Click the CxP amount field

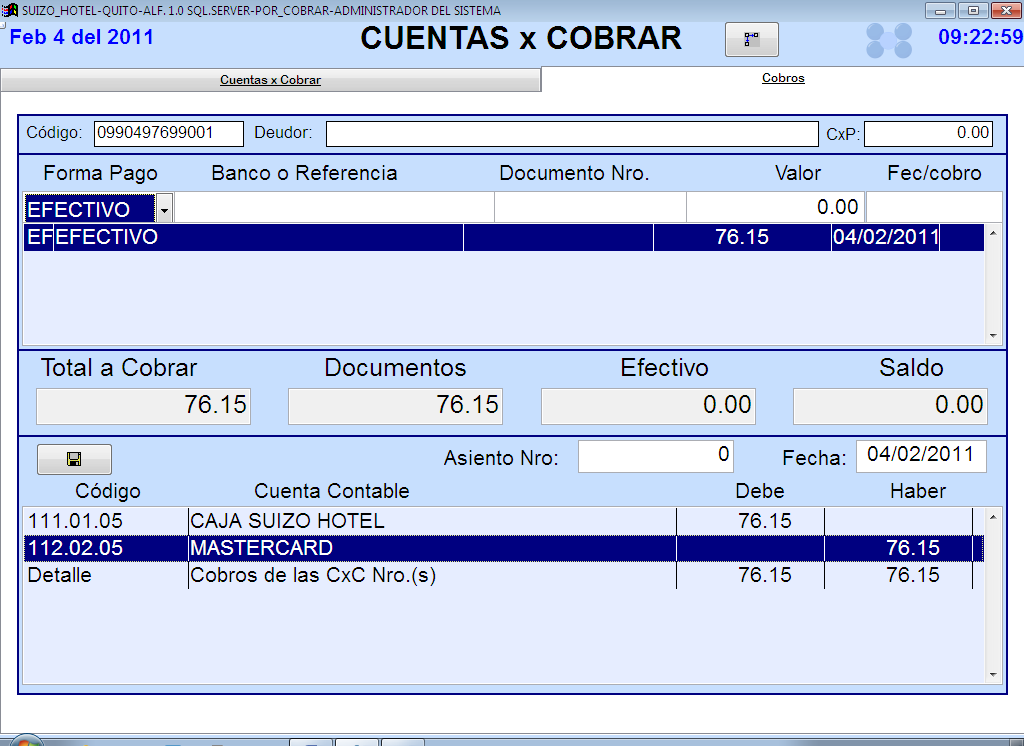tap(927, 133)
